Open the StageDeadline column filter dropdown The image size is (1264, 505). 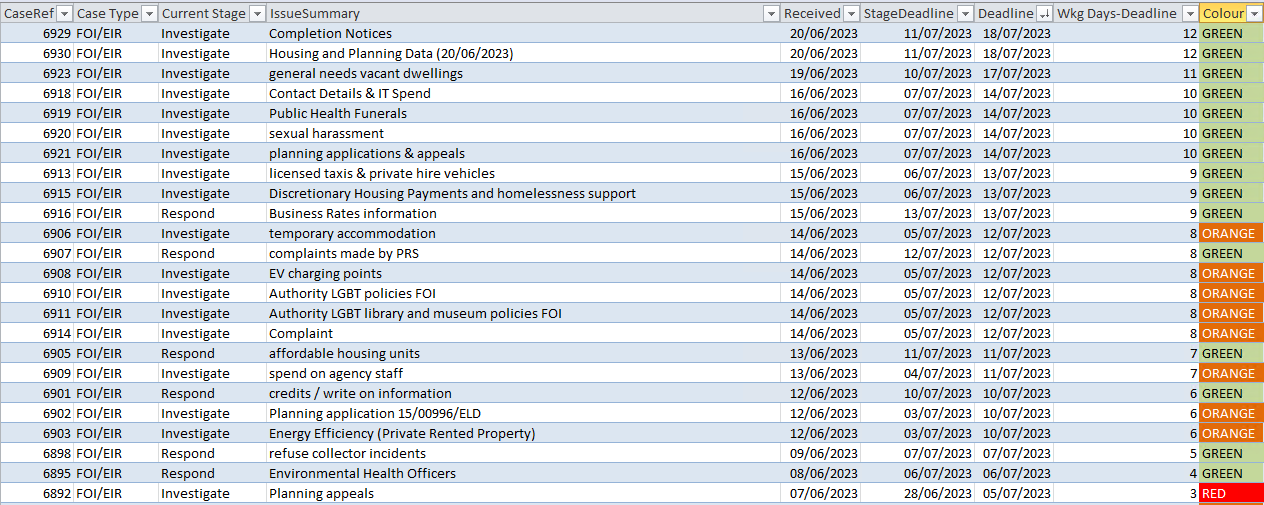964,13
